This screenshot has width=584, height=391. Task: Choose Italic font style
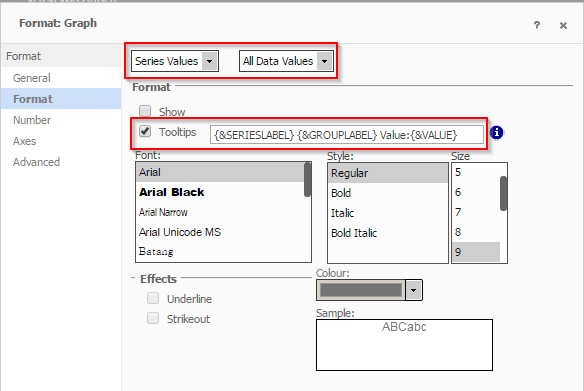(388, 213)
